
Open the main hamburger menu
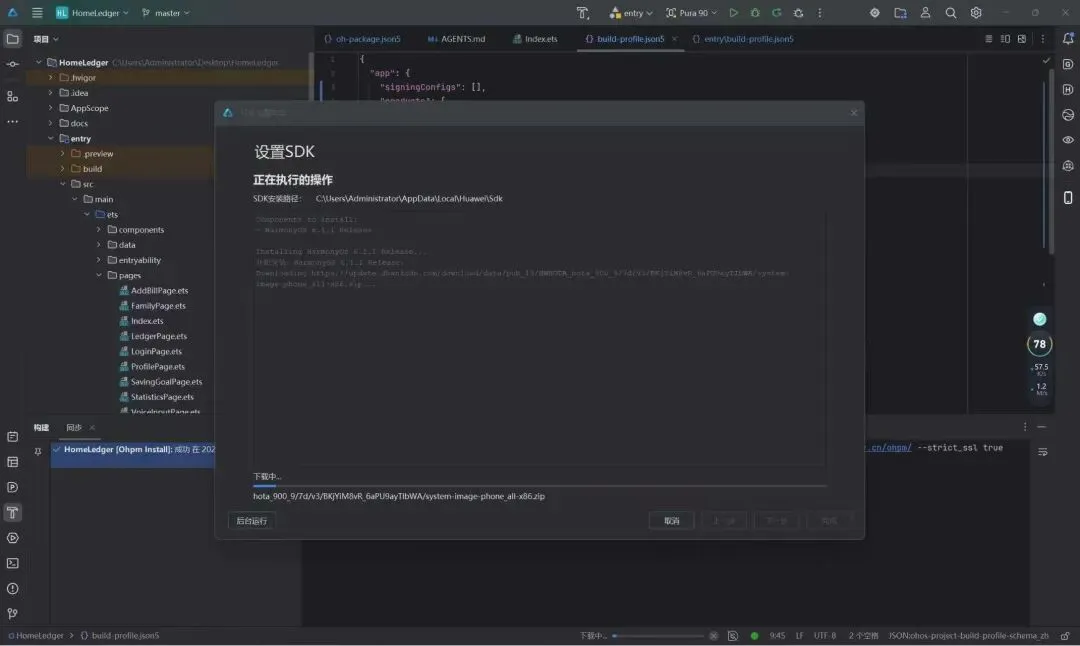(37, 12)
